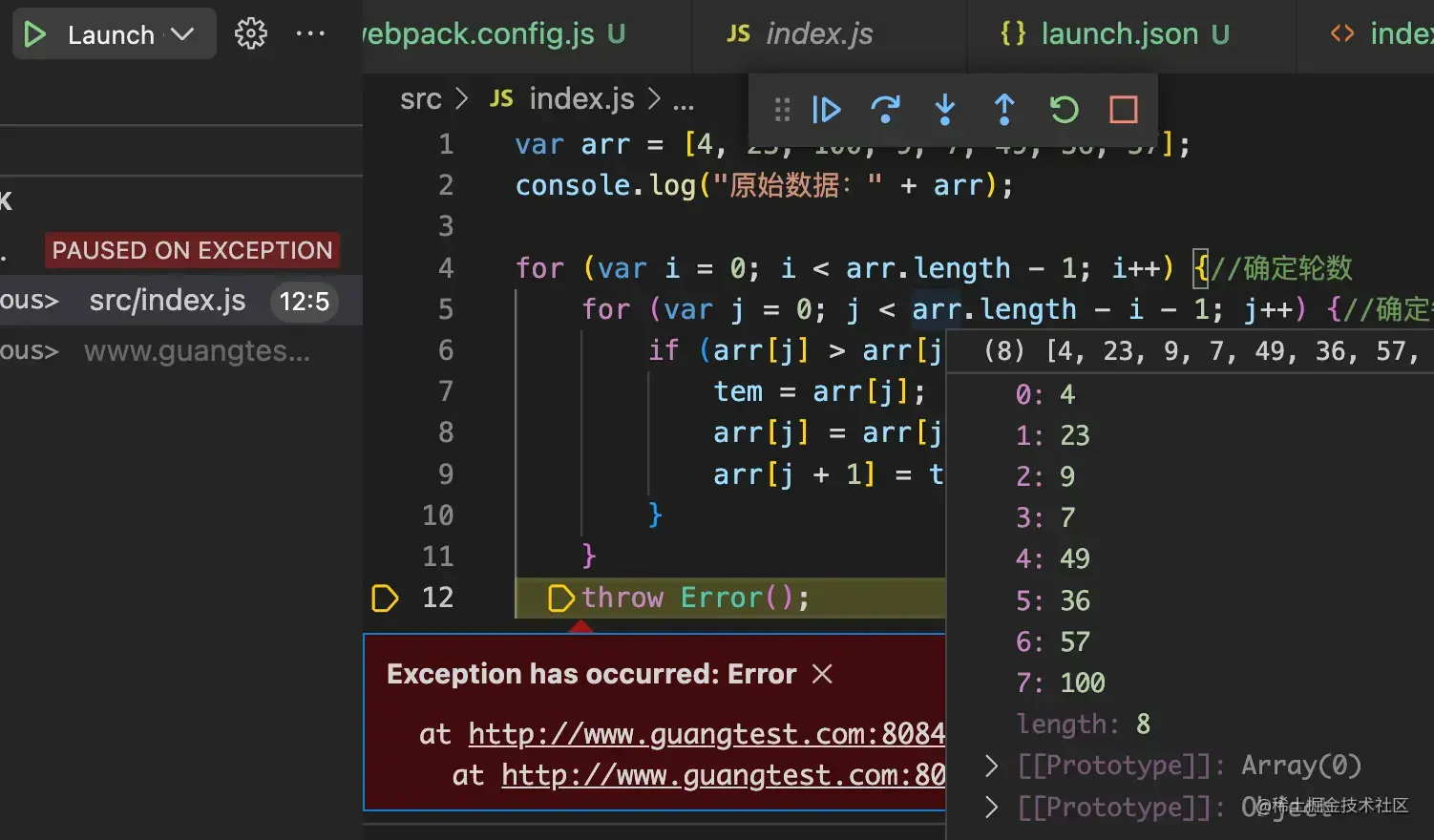
Task: Select array index 6 value 57
Action: click(1052, 641)
